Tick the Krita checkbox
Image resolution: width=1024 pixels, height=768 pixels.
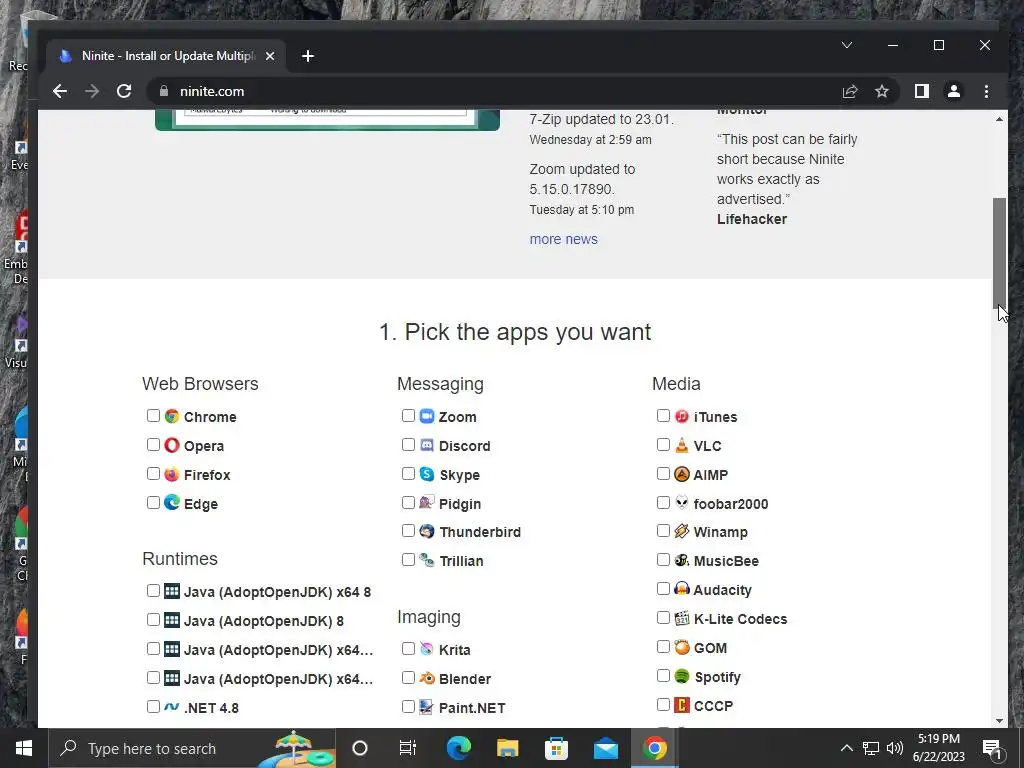(x=408, y=648)
